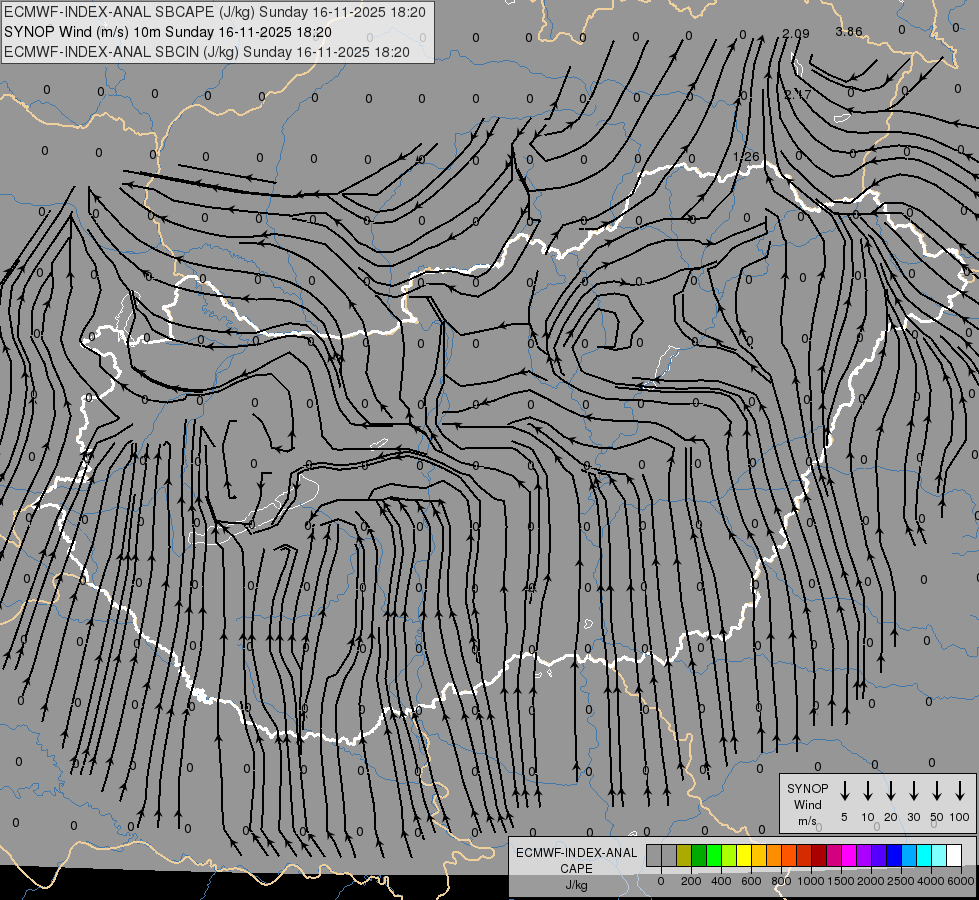Click the 3.86 CAPE value on map

pyautogui.click(x=849, y=31)
